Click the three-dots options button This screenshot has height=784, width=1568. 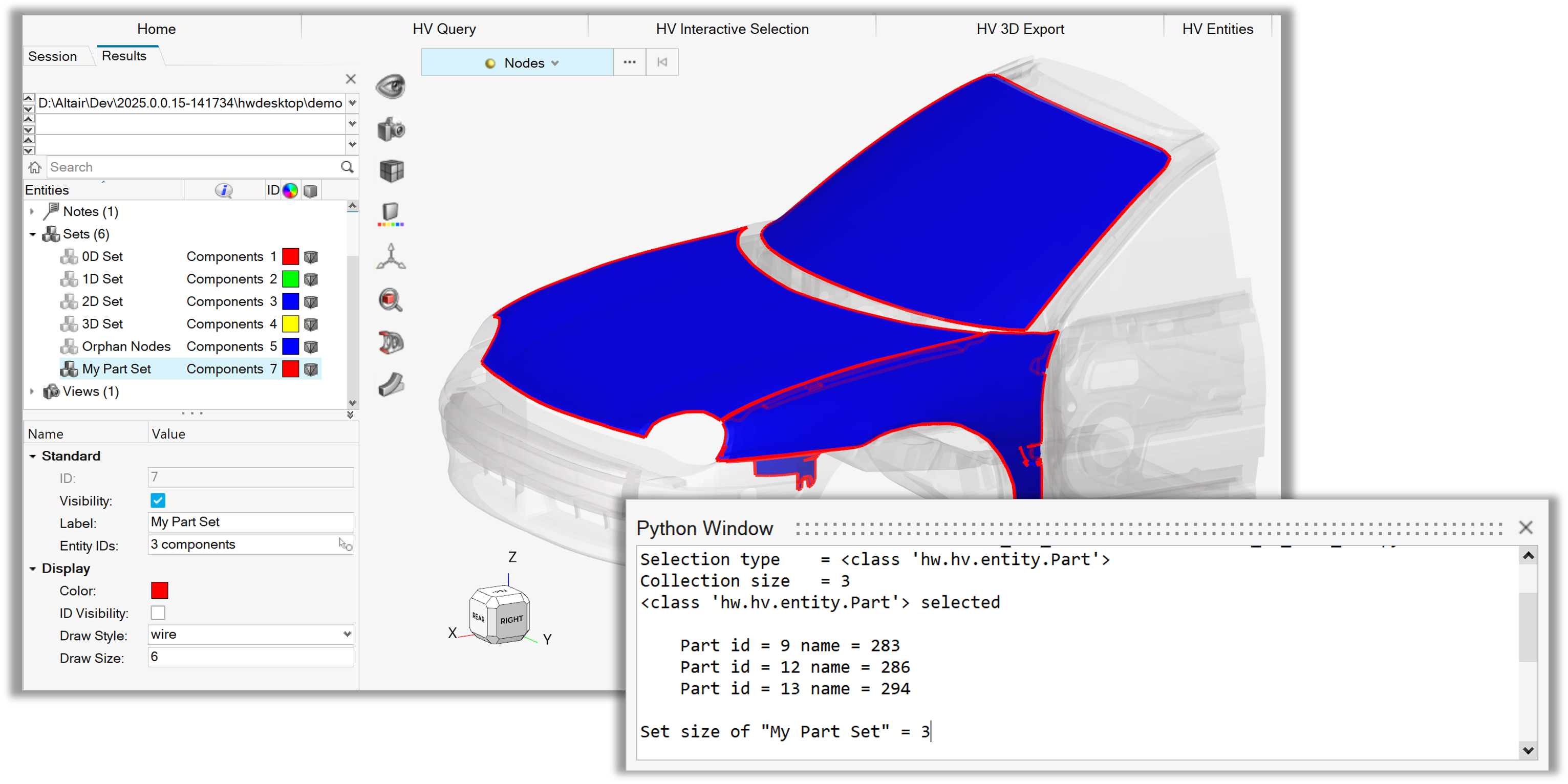[x=629, y=62]
